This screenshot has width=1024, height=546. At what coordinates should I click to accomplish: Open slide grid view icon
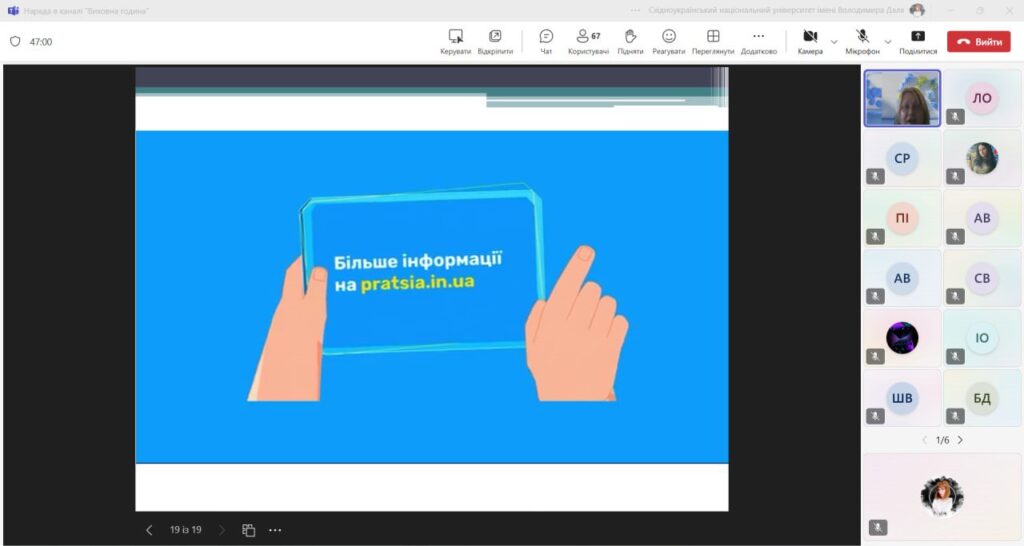[249, 530]
